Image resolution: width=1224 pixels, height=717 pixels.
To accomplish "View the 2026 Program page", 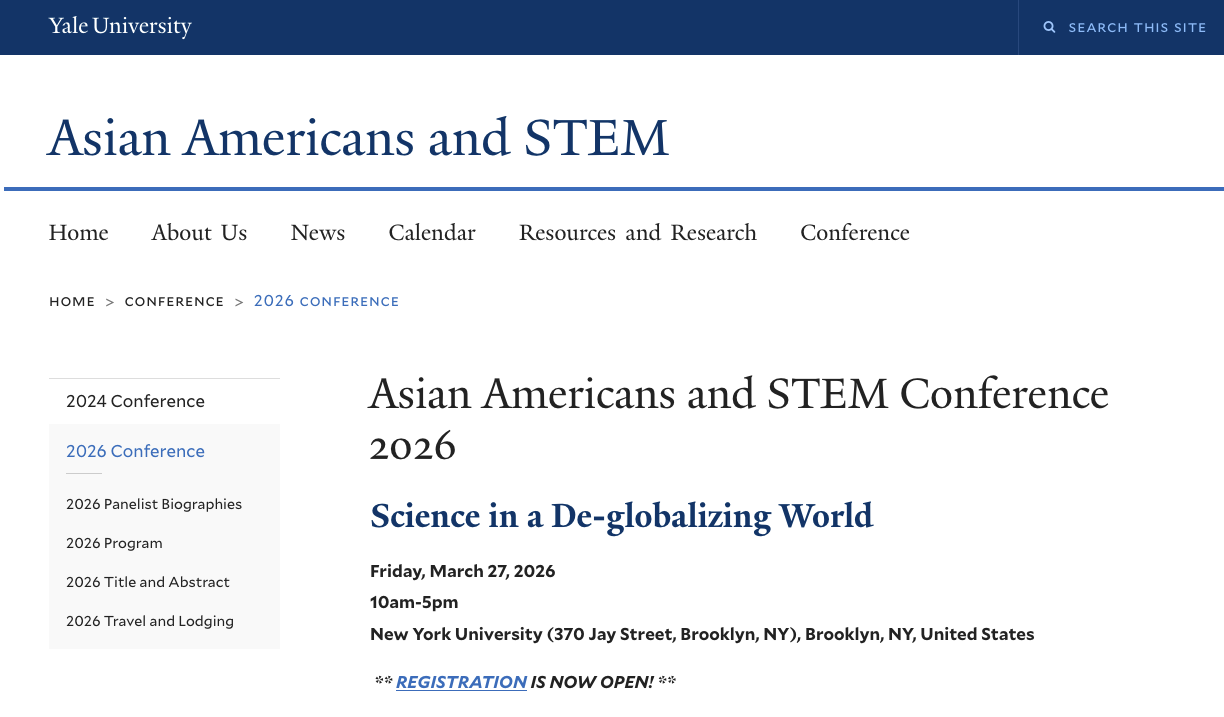I will click(114, 543).
